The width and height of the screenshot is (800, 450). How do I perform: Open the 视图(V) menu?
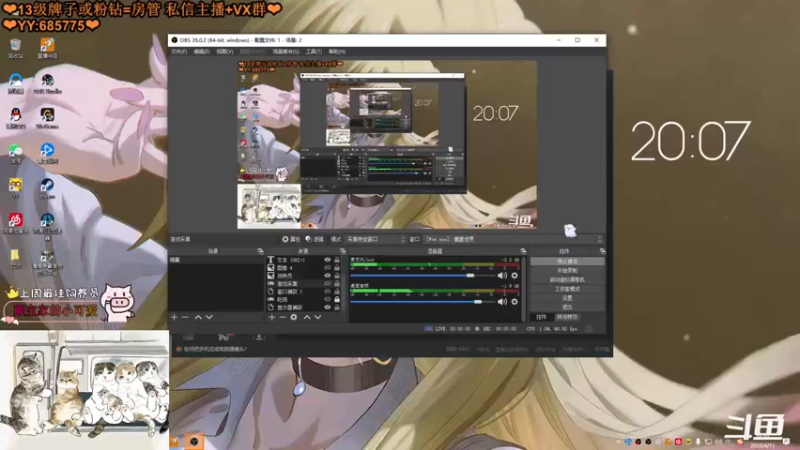pyautogui.click(x=224, y=52)
